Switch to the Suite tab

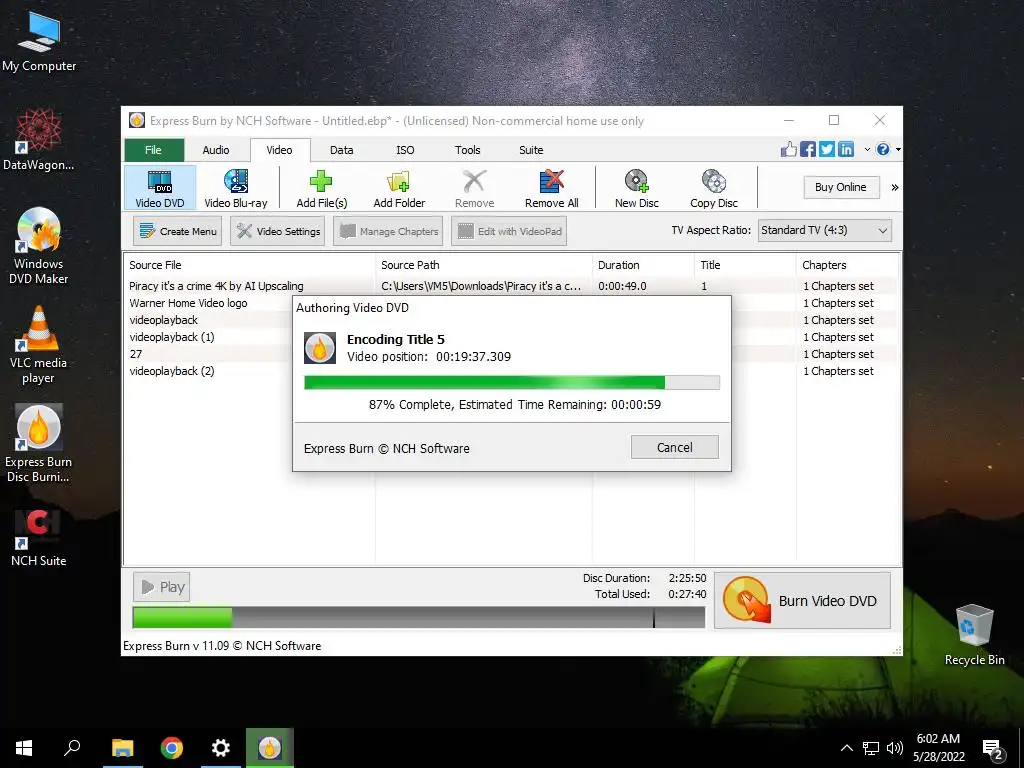[531, 150]
